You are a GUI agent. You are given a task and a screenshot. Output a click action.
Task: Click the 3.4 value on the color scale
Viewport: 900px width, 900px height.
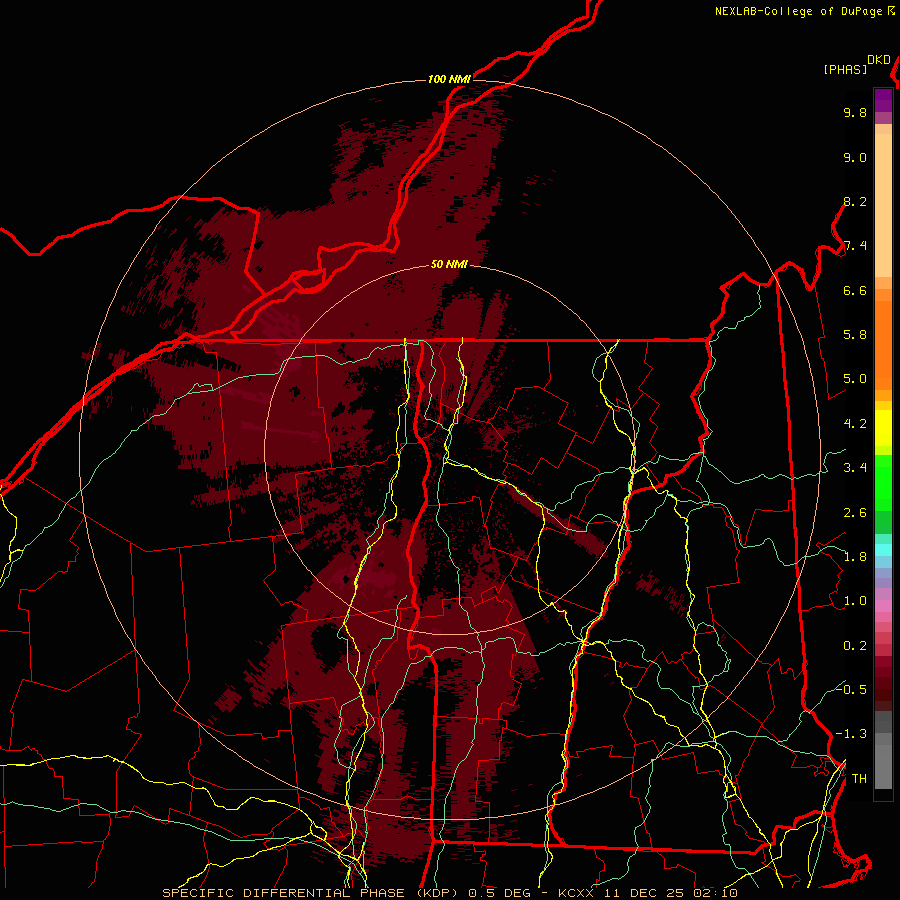point(855,468)
